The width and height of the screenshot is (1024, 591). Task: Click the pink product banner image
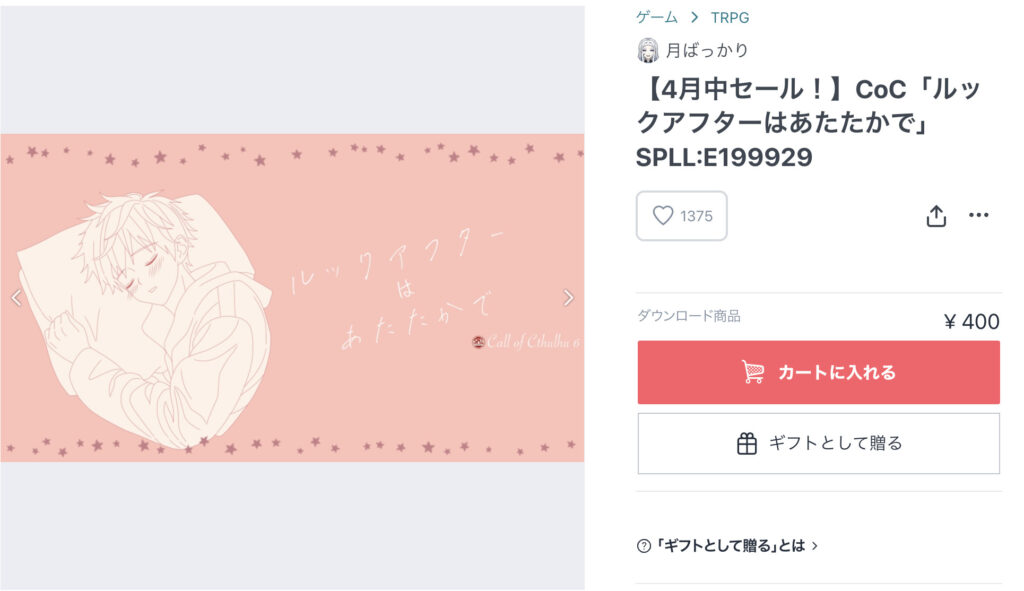point(292,297)
